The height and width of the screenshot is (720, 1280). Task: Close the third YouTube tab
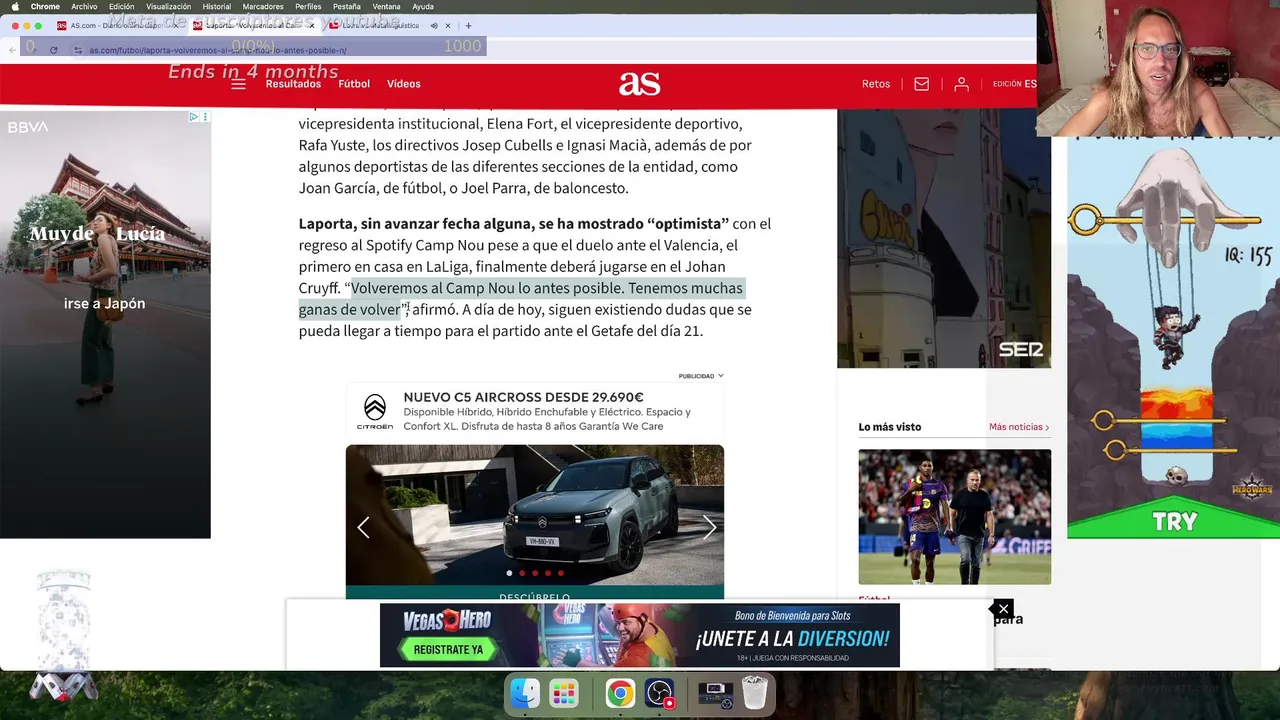[x=448, y=25]
